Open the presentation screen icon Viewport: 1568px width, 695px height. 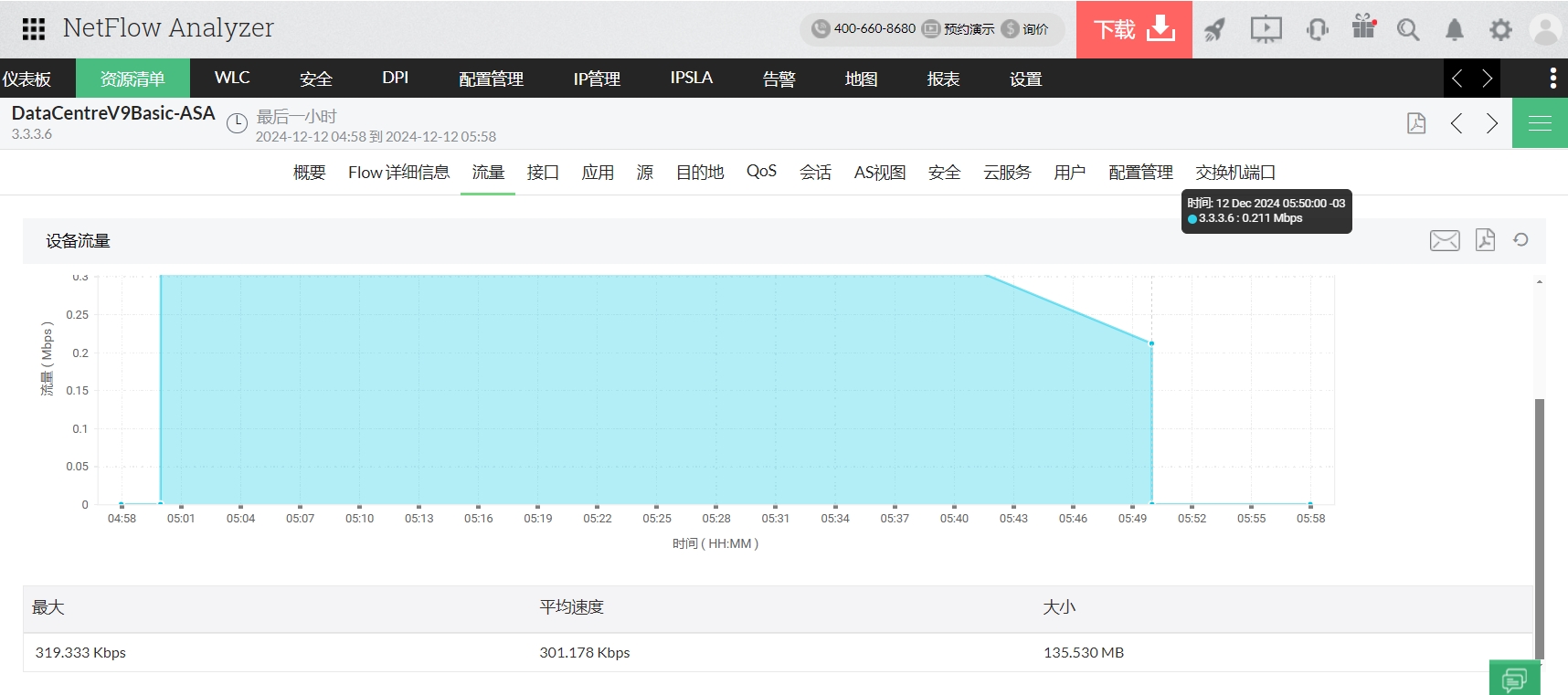coord(1266,30)
